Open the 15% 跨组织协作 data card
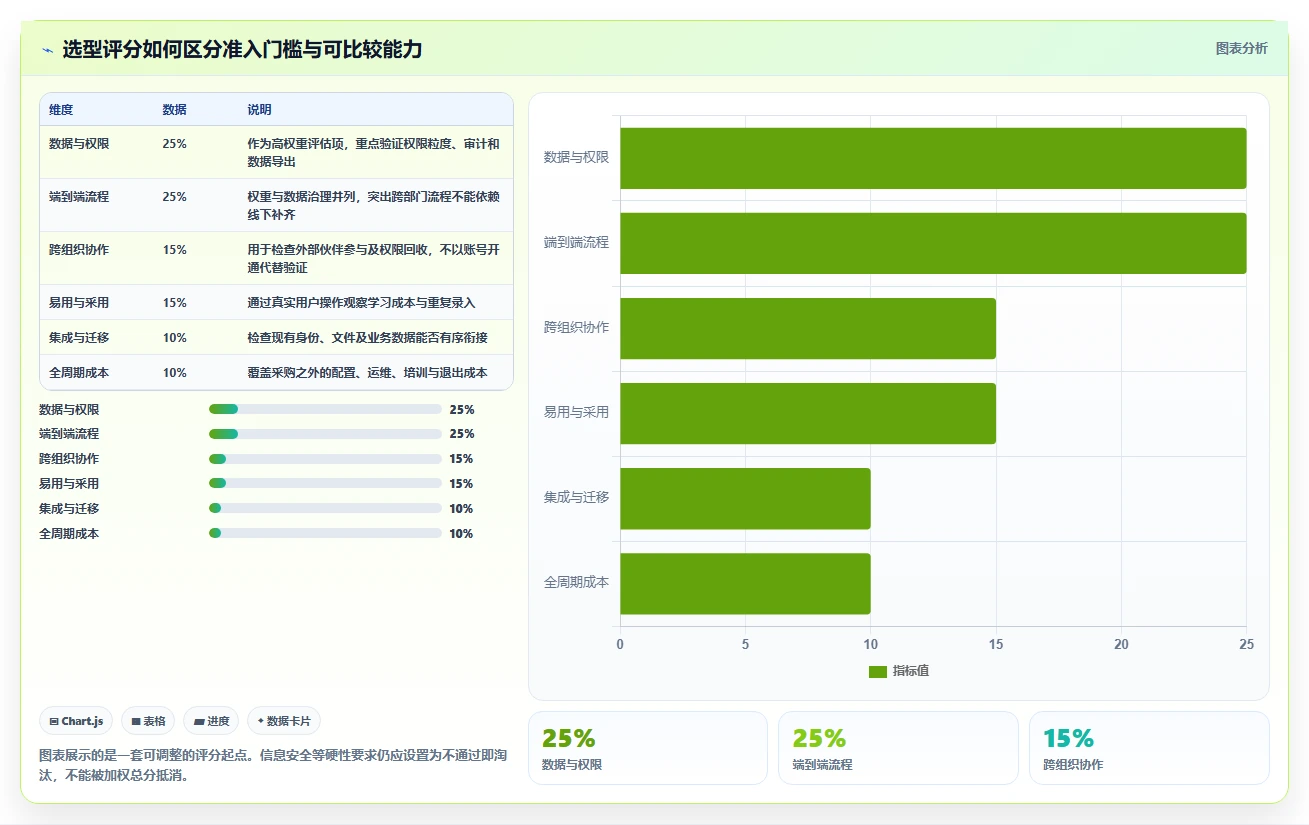Image resolution: width=1309 pixels, height=825 pixels. pyautogui.click(x=1149, y=748)
